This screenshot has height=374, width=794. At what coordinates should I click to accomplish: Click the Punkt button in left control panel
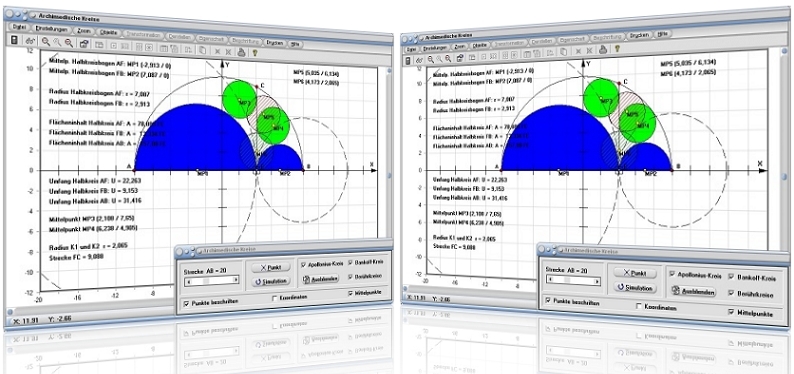click(271, 267)
